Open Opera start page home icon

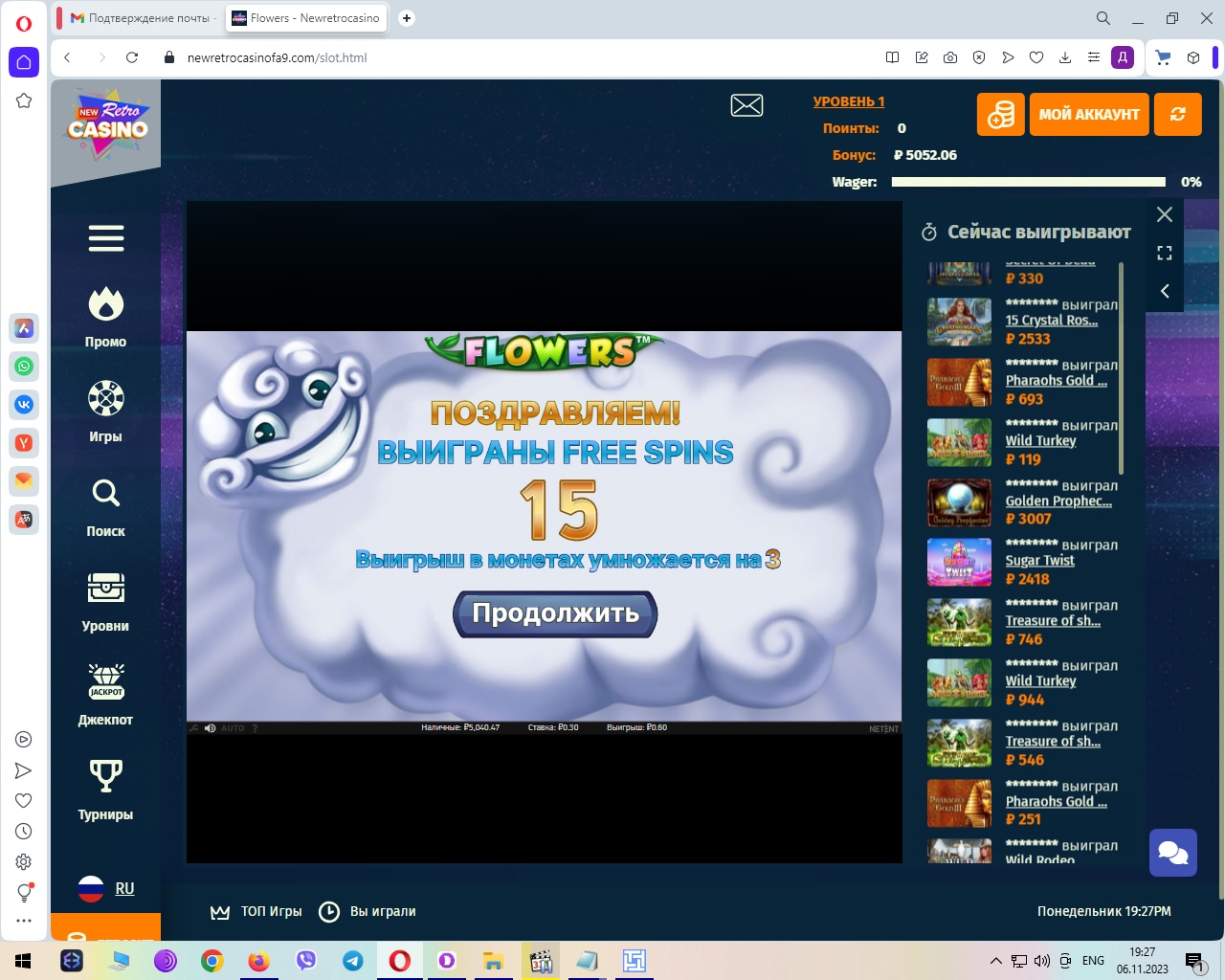[x=24, y=62]
